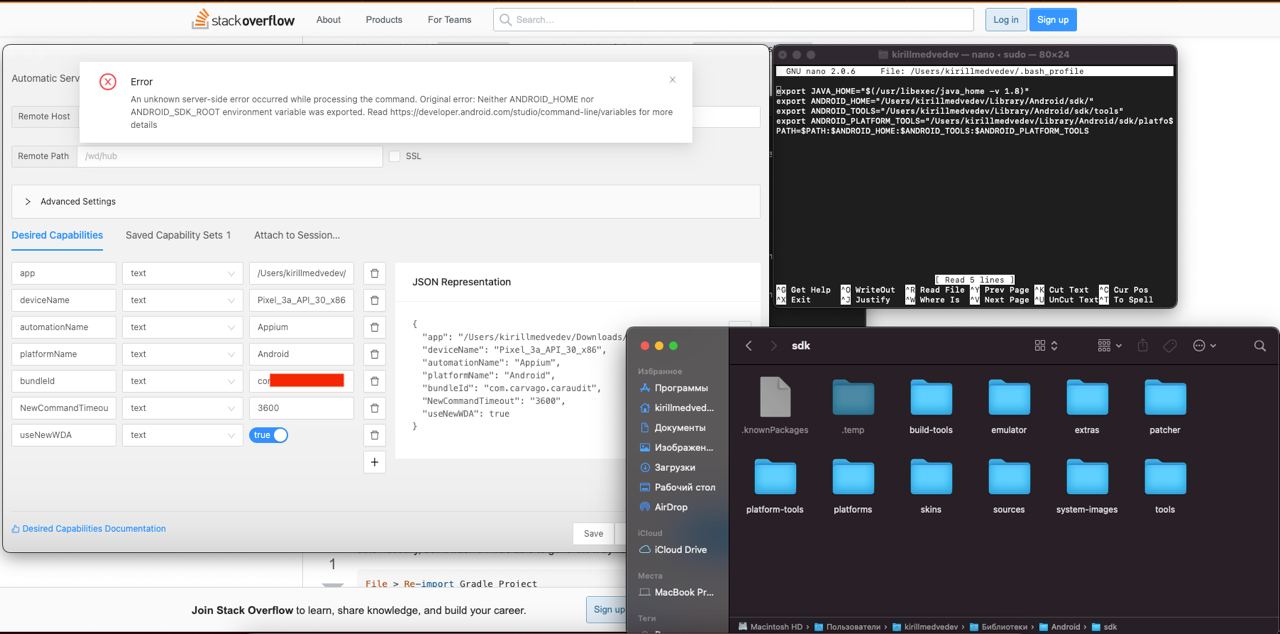Open type dropdown for deviceName row

tap(182, 300)
